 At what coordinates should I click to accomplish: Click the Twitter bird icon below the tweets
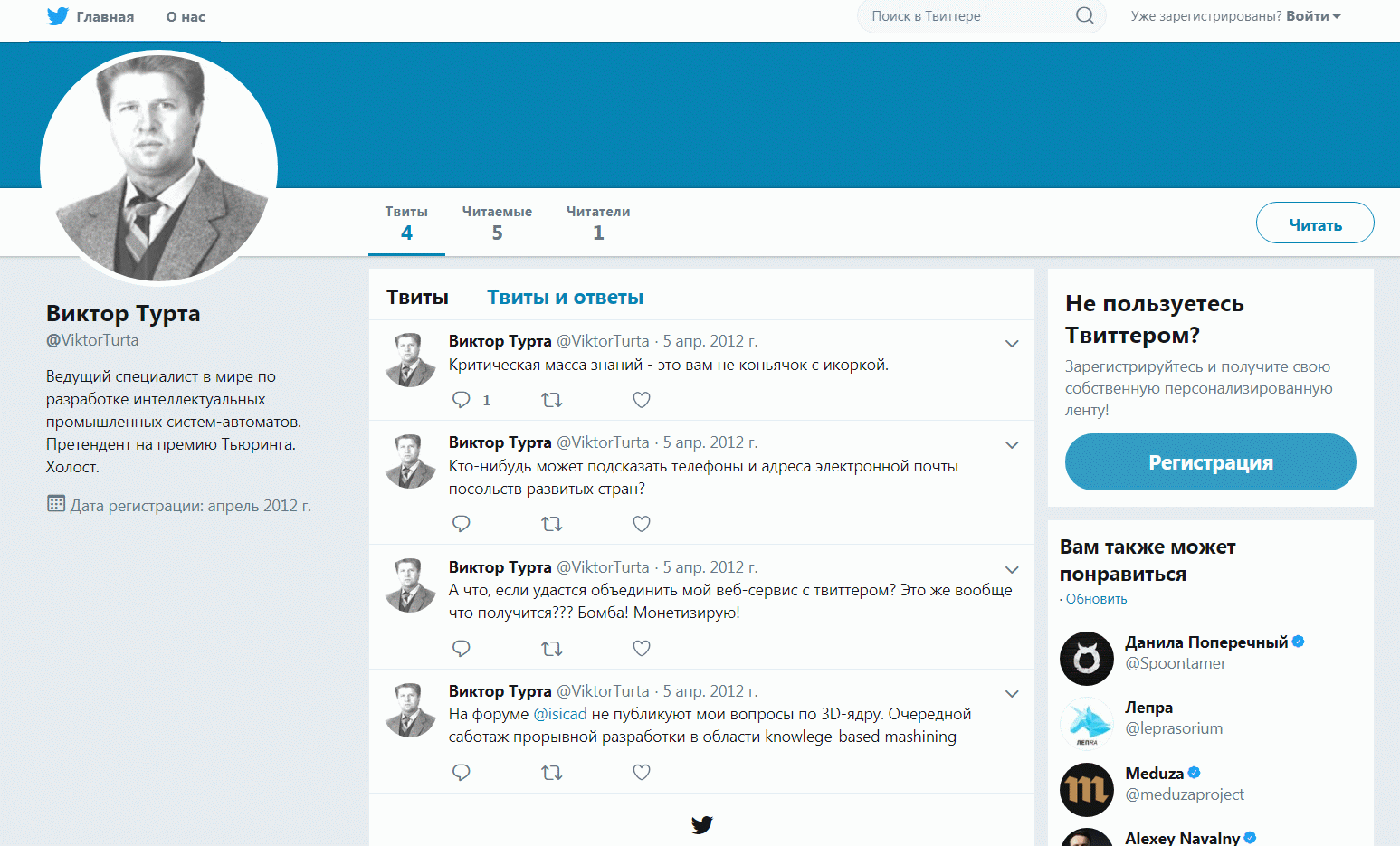coord(702,824)
